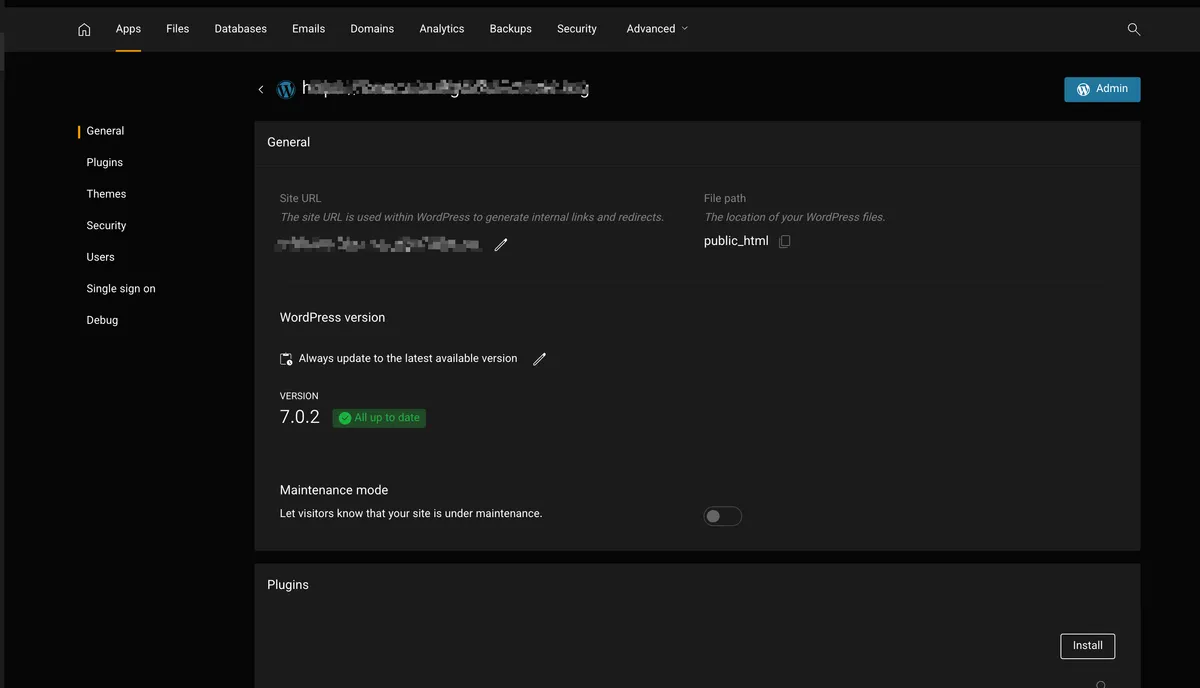Open Themes in the sidebar
Screen dimensions: 1200x688
pos(106,194)
